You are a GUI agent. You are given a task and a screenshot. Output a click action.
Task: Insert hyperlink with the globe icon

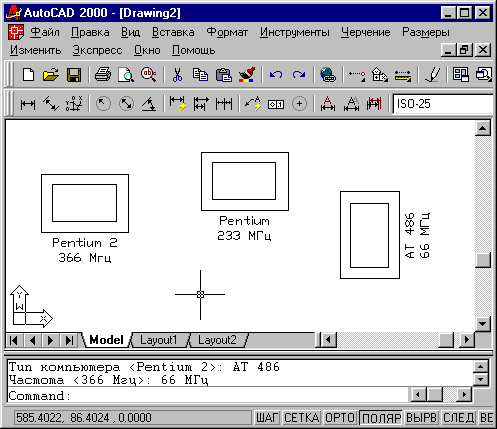click(328, 75)
